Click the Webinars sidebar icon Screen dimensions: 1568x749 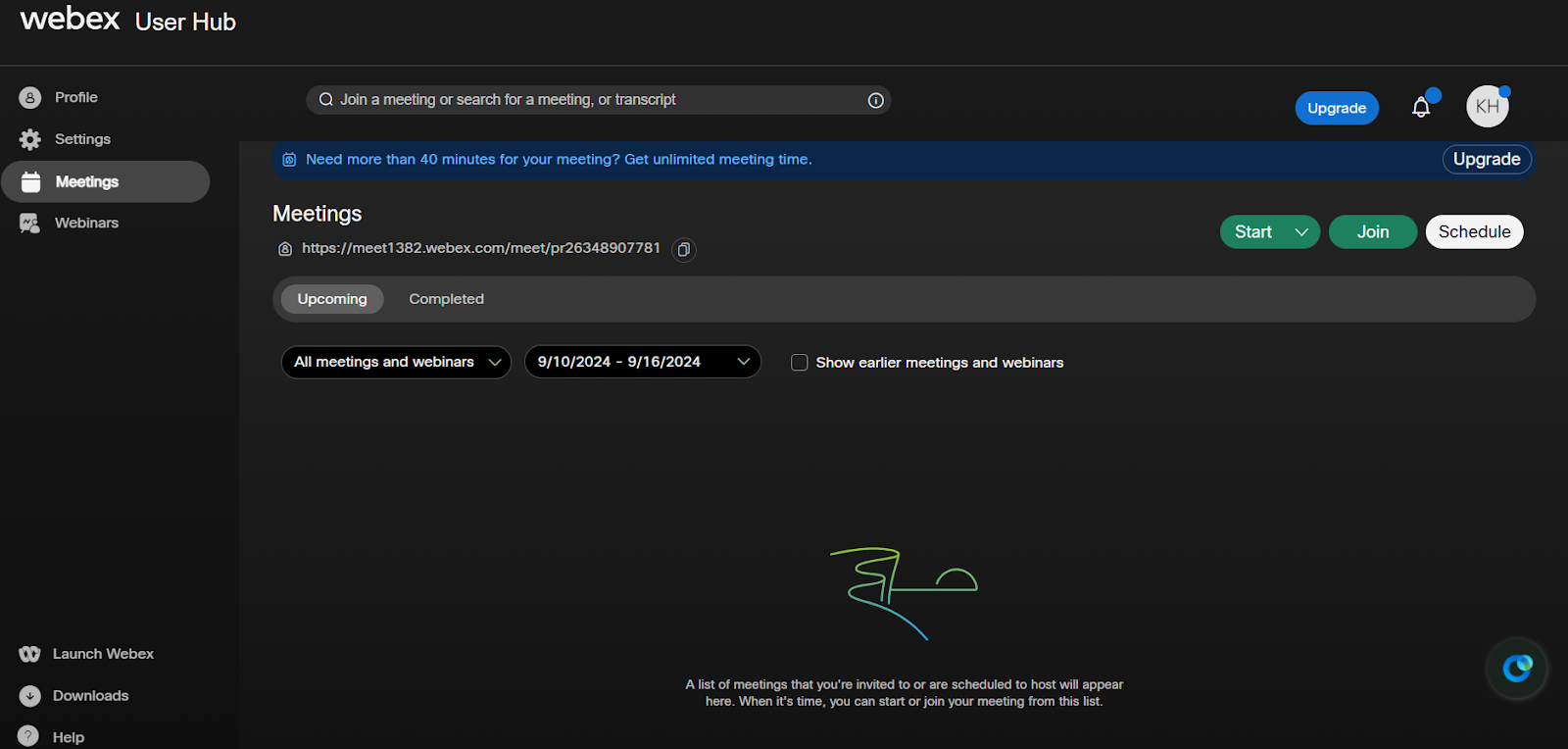pos(30,224)
